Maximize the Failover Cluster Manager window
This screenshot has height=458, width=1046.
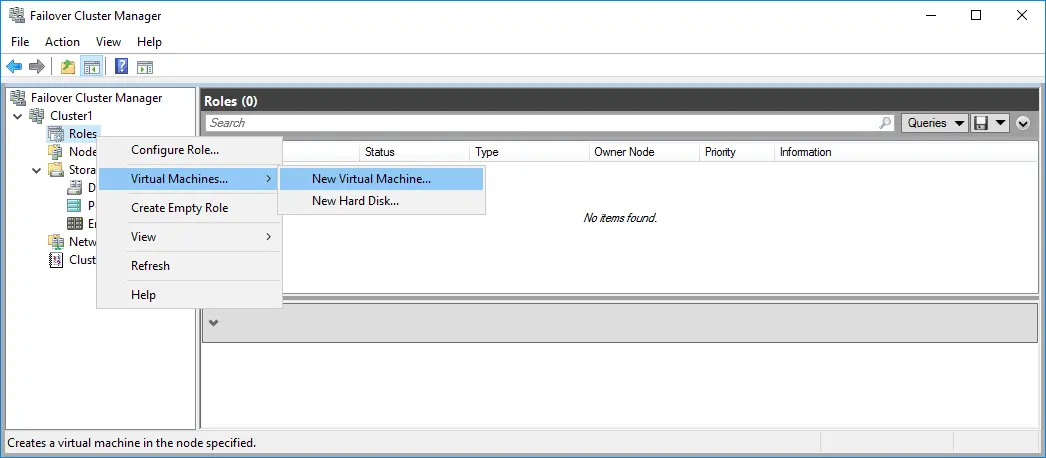(x=976, y=15)
